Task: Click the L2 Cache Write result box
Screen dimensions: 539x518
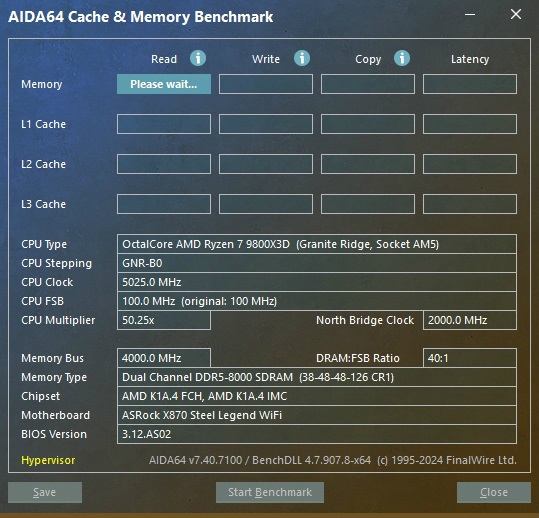Action: pyautogui.click(x=266, y=164)
